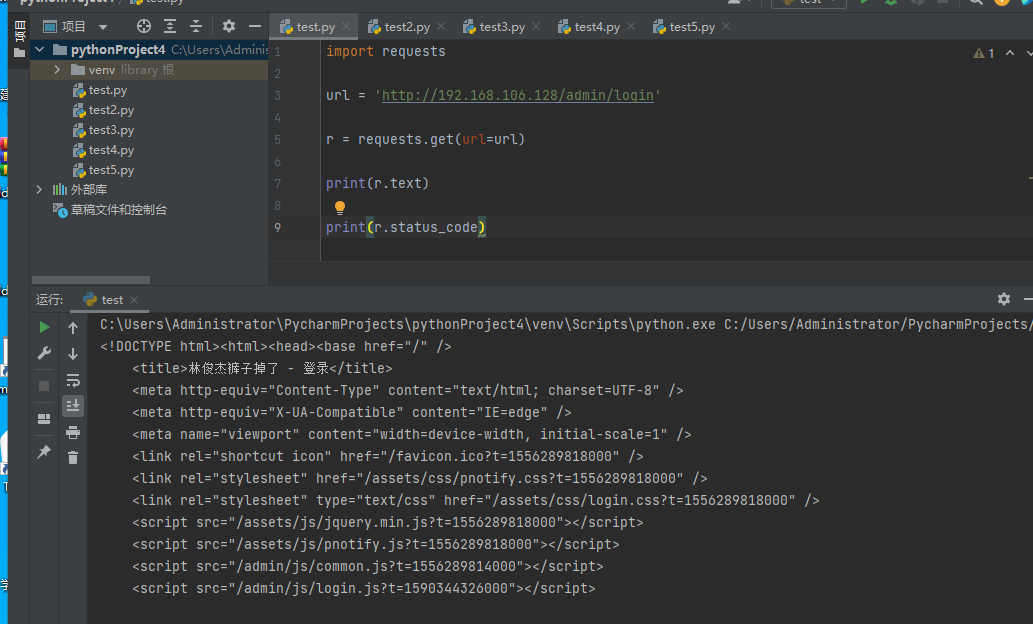The image size is (1033, 624).
Task: Close the test run tab
Action: click(134, 300)
